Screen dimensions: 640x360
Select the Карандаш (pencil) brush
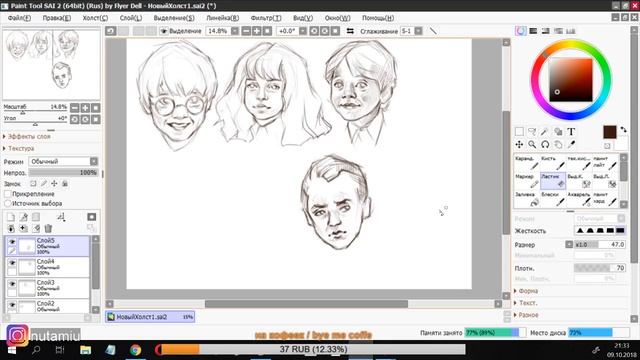[527, 162]
